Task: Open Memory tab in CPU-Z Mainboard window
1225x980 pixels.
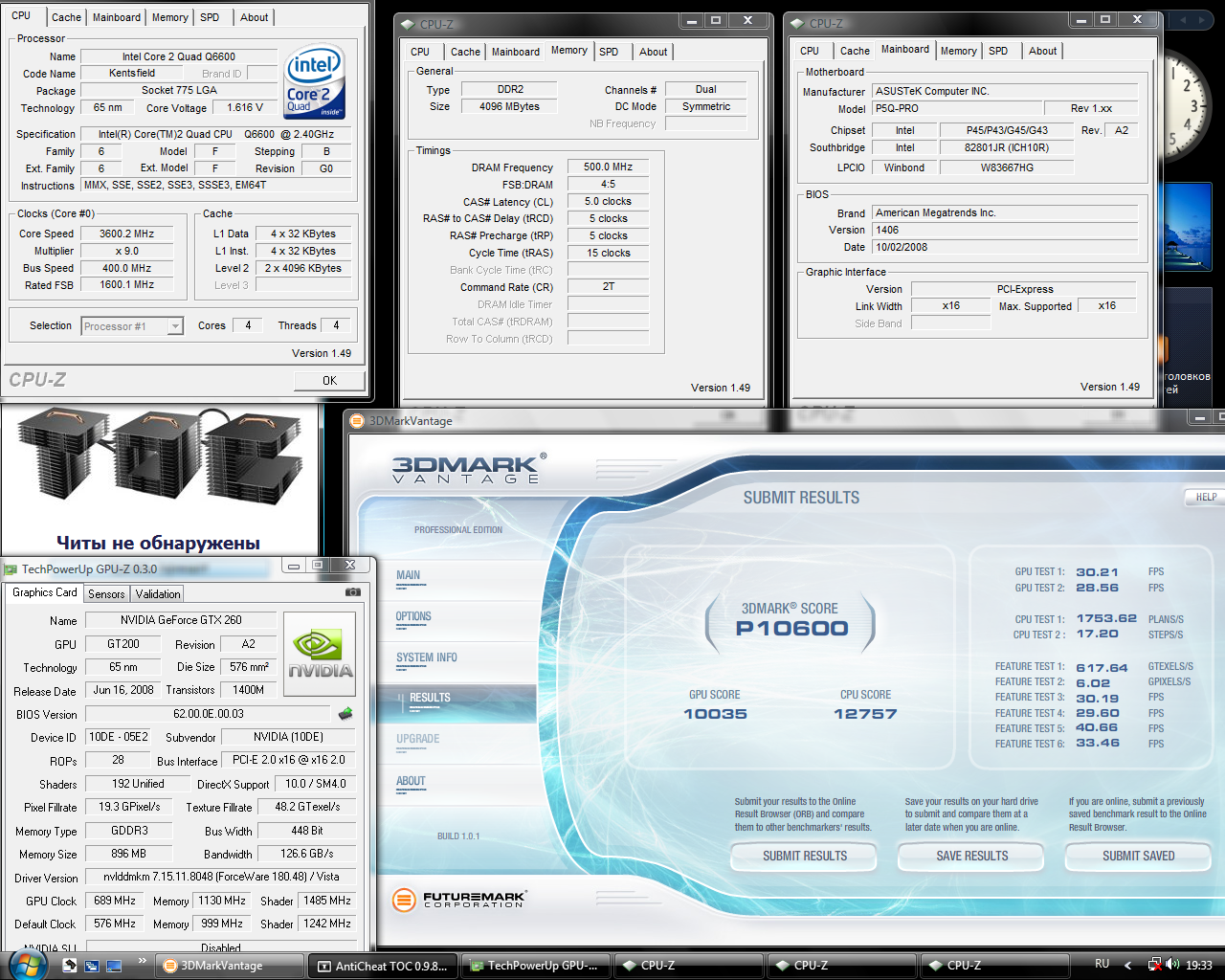Action: coord(958,51)
